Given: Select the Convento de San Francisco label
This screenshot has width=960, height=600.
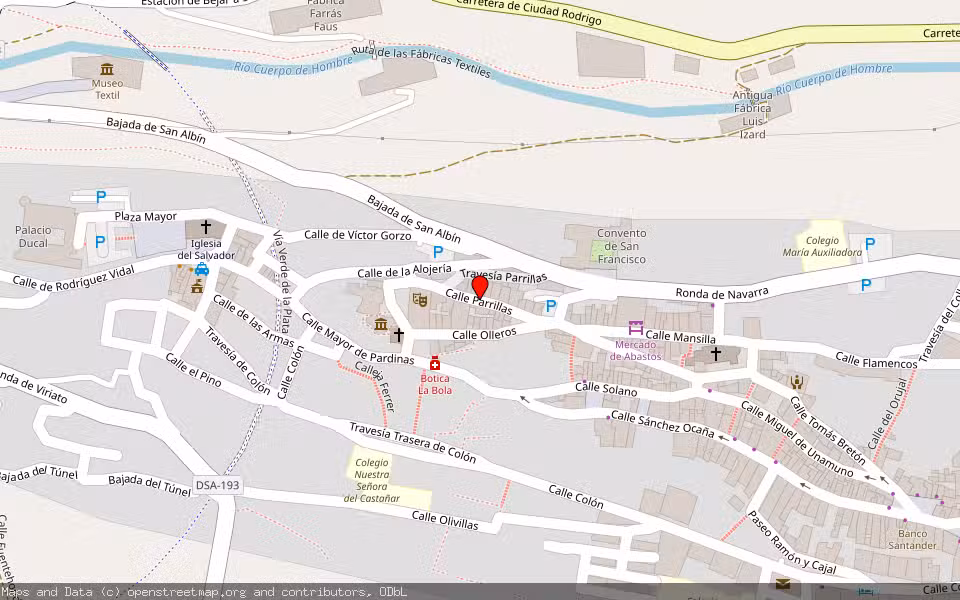Looking at the screenshot, I should click(x=621, y=246).
